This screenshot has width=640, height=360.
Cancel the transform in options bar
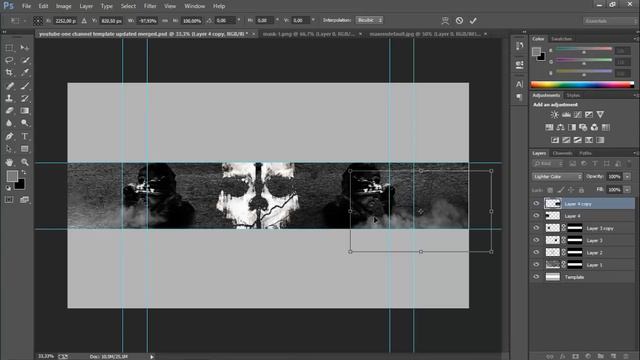[x=459, y=20]
